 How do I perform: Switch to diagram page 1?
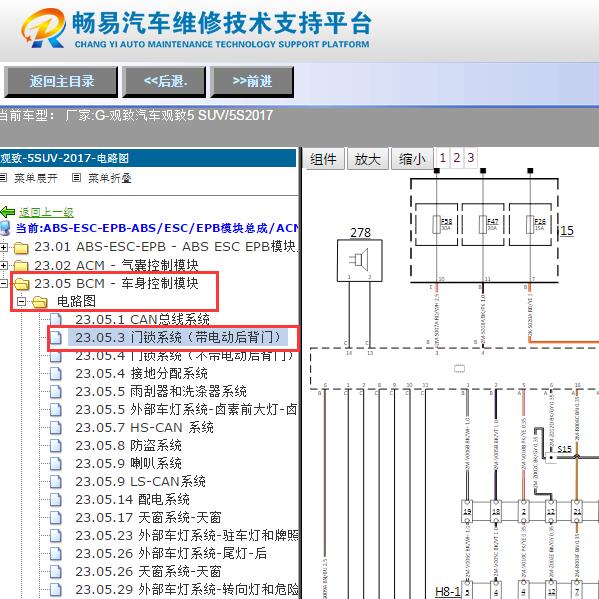[443, 158]
